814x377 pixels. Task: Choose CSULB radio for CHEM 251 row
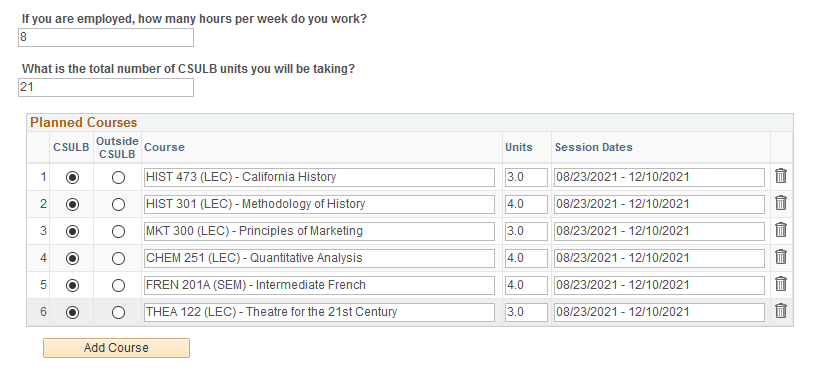coord(73,259)
